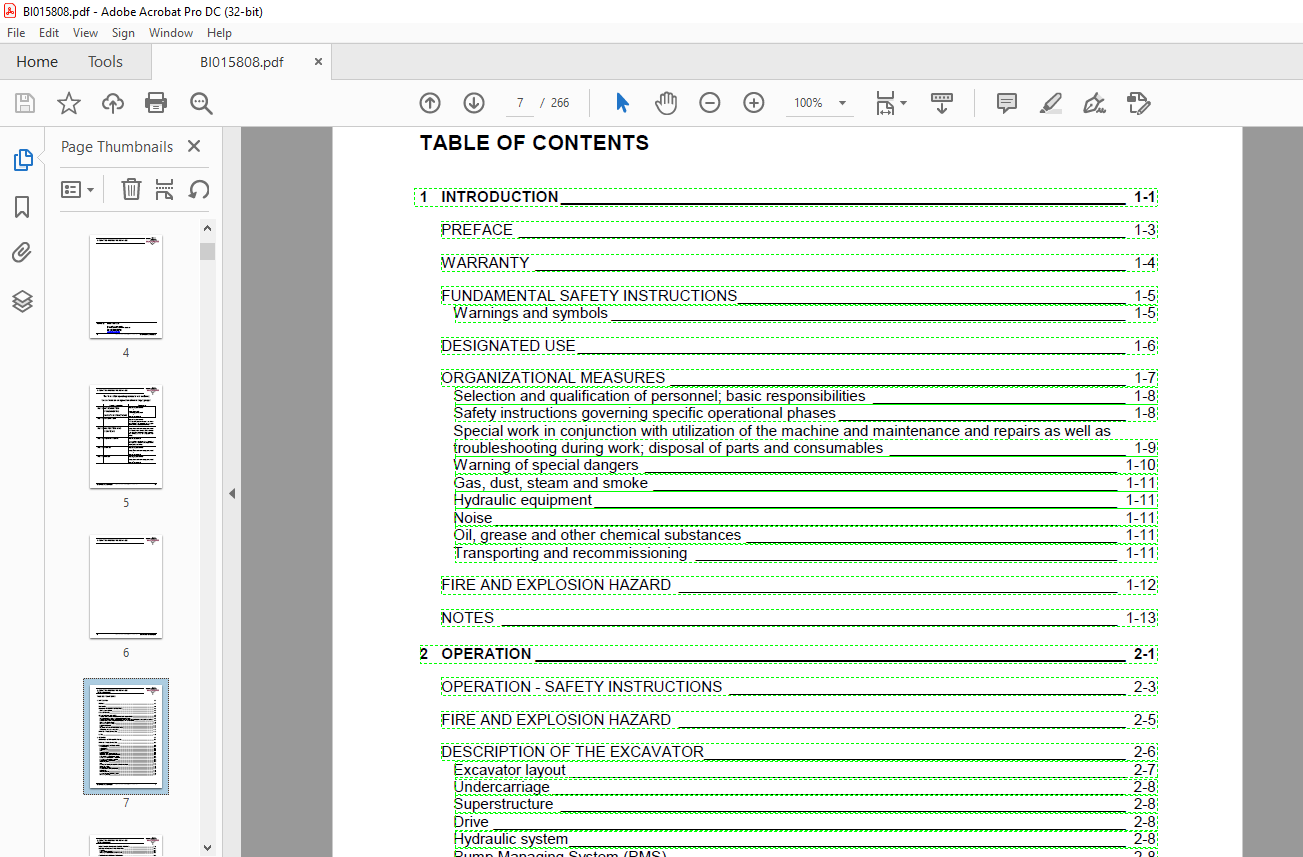Switch to the Tools tab
Viewport: 1303px width, 857px height.
tap(105, 62)
